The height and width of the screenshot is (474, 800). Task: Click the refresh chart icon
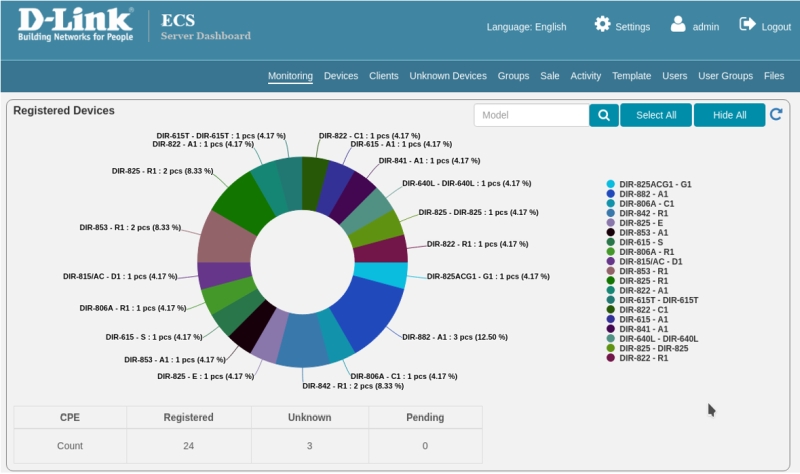coord(776,115)
